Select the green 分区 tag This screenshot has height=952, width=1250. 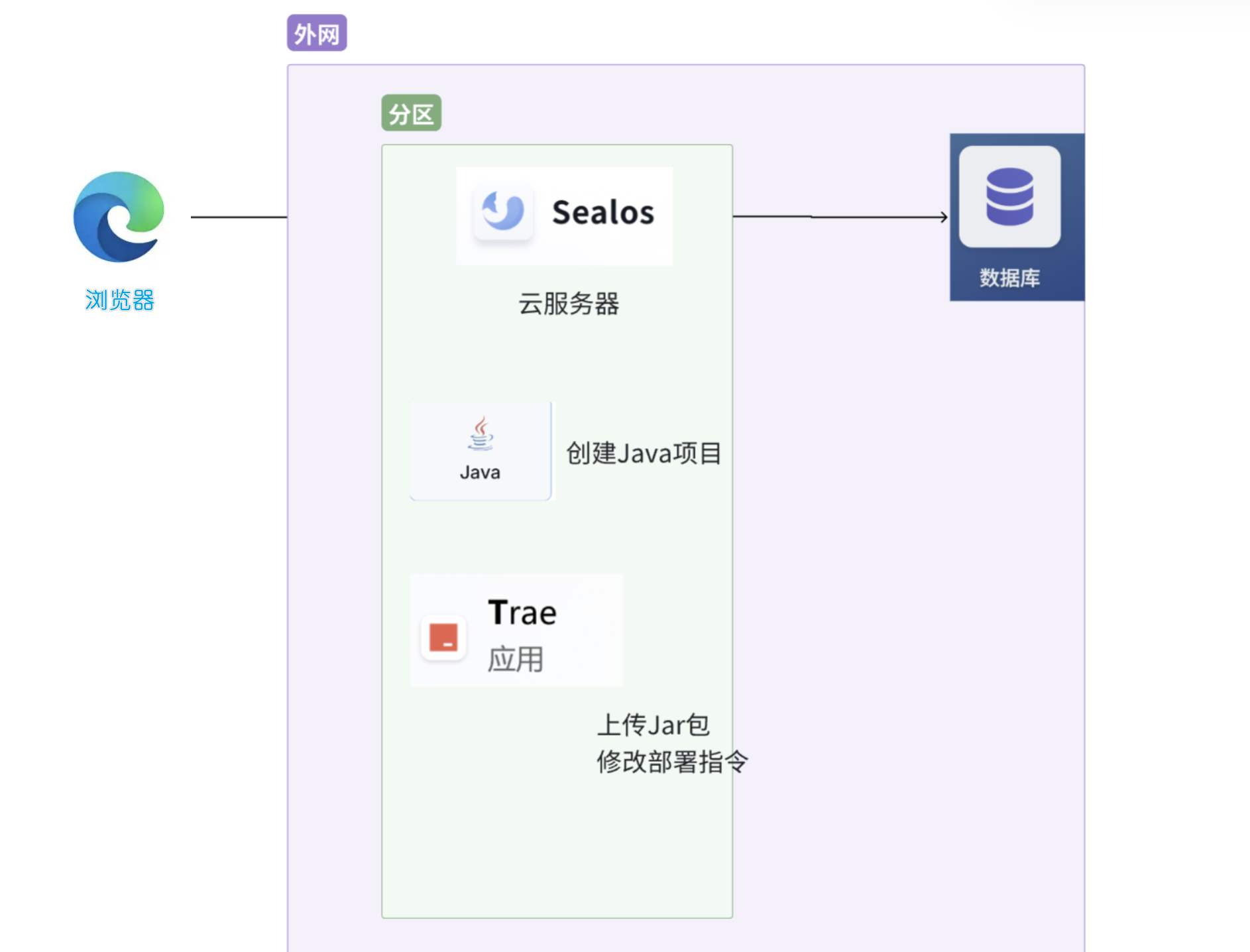[411, 113]
